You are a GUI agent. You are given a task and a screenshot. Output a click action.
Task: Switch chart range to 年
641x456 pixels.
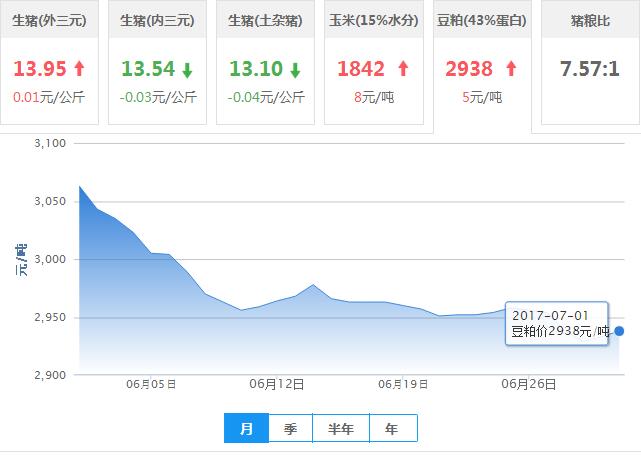[393, 428]
